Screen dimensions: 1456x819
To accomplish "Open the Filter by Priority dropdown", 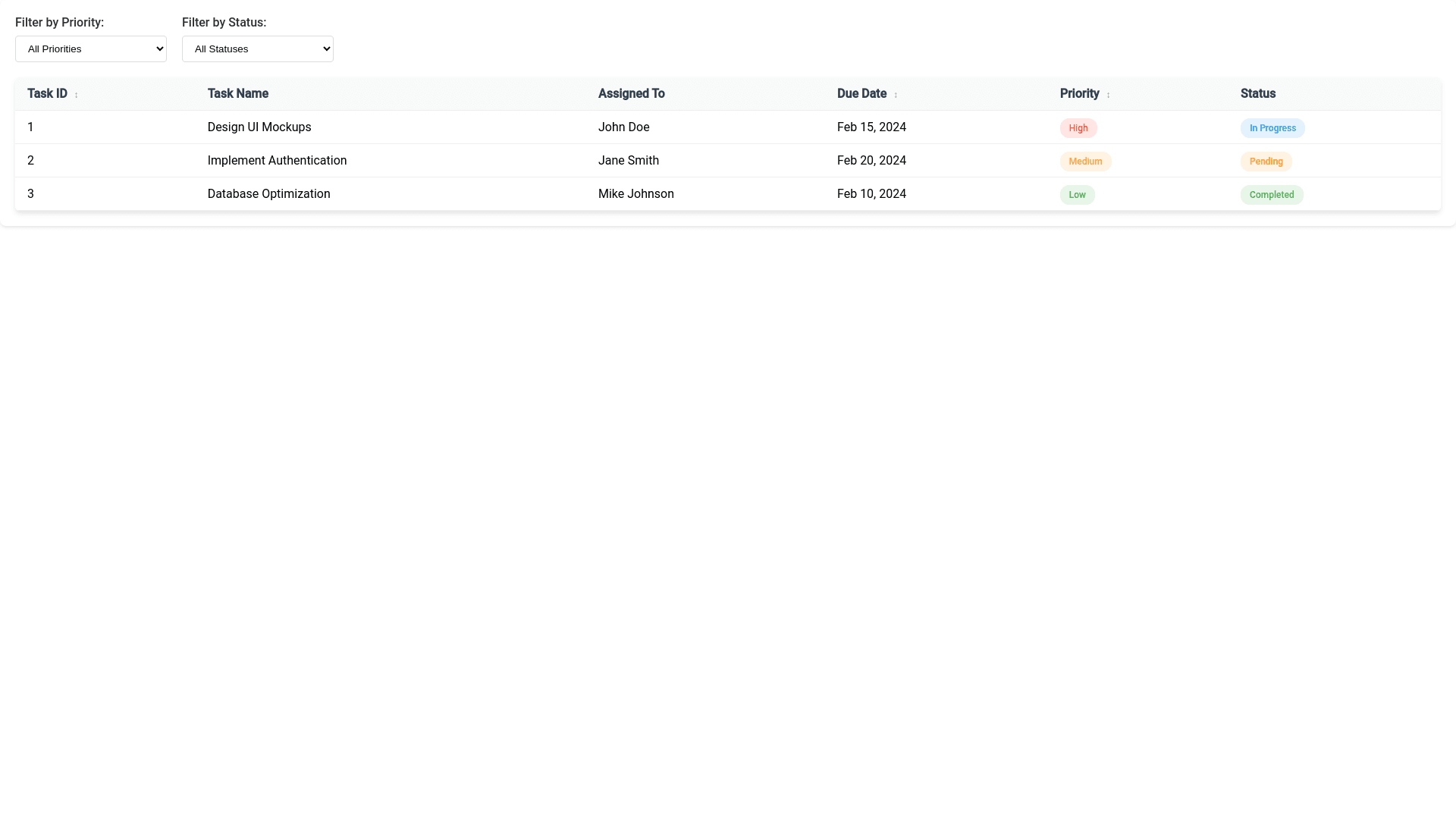I will 91,49.
